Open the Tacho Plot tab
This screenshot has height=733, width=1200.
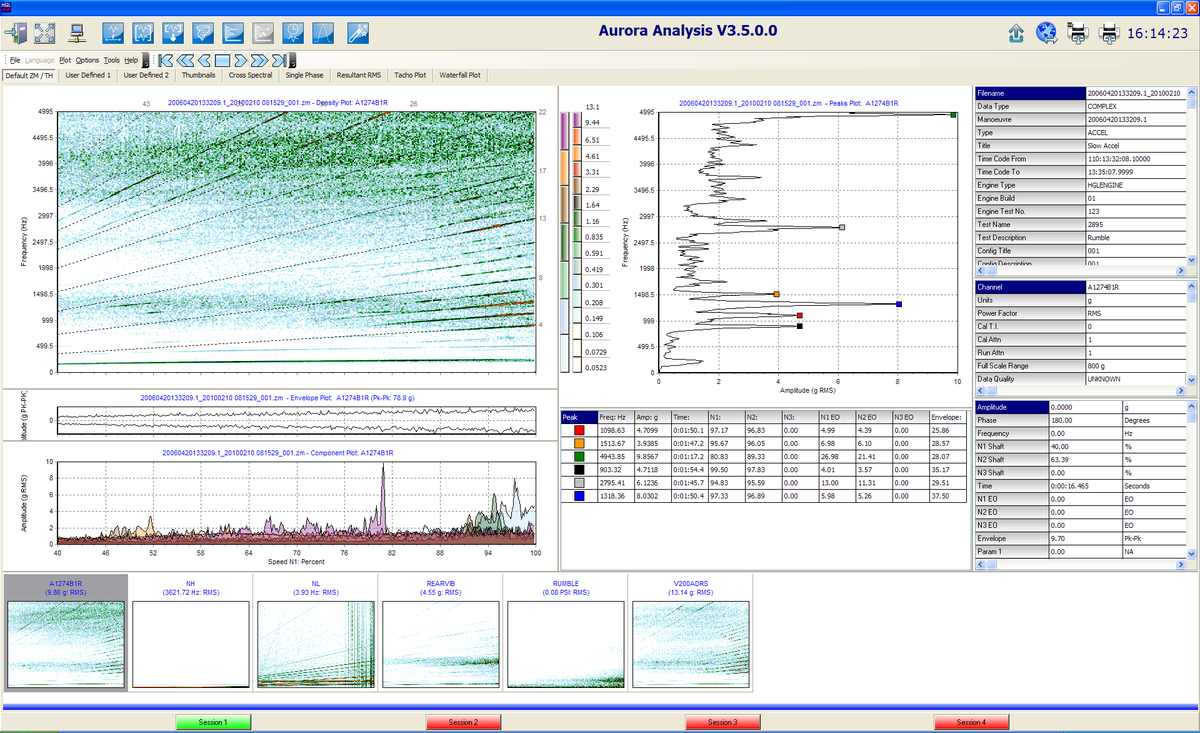(410, 75)
